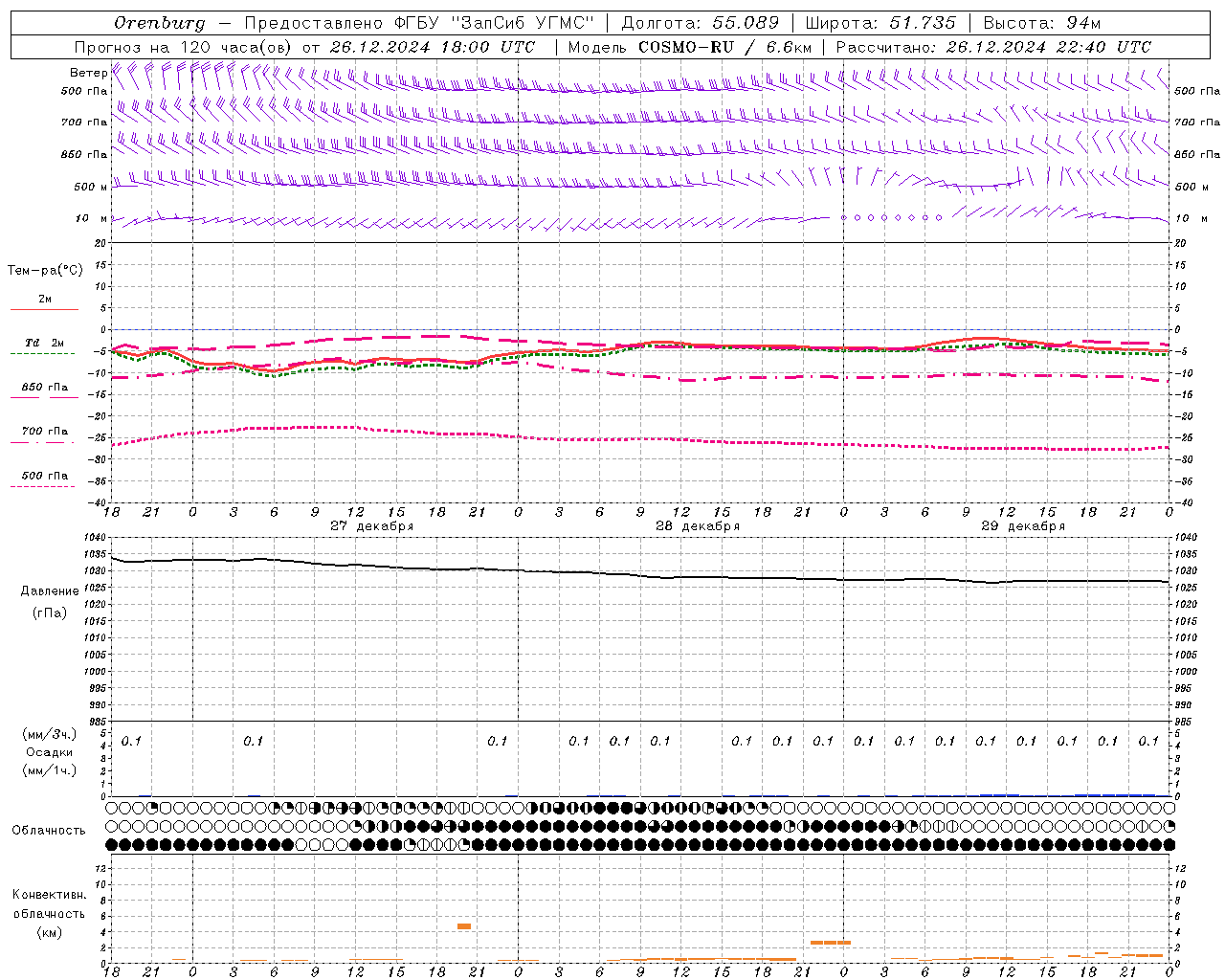Click the Давление panel label
This screenshot has height=980, width=1225.
tap(50, 591)
